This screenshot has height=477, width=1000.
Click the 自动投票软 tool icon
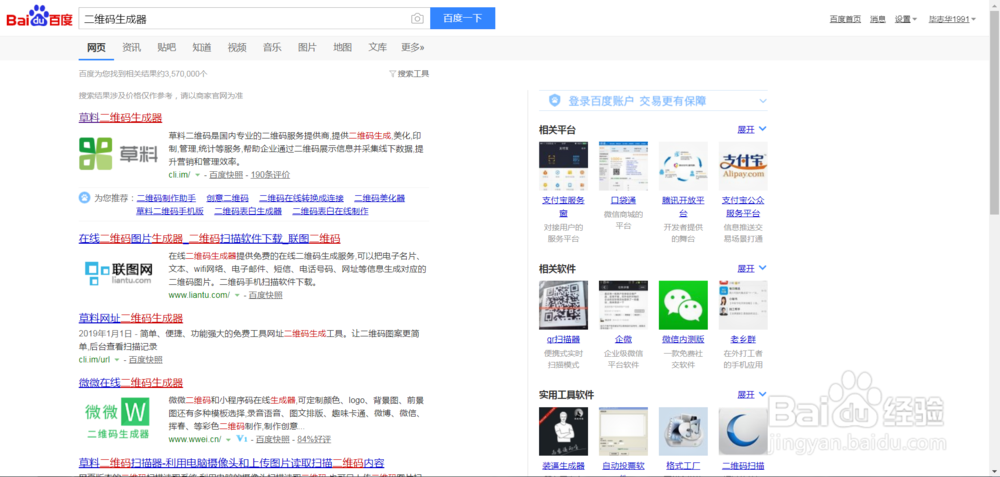(623, 431)
